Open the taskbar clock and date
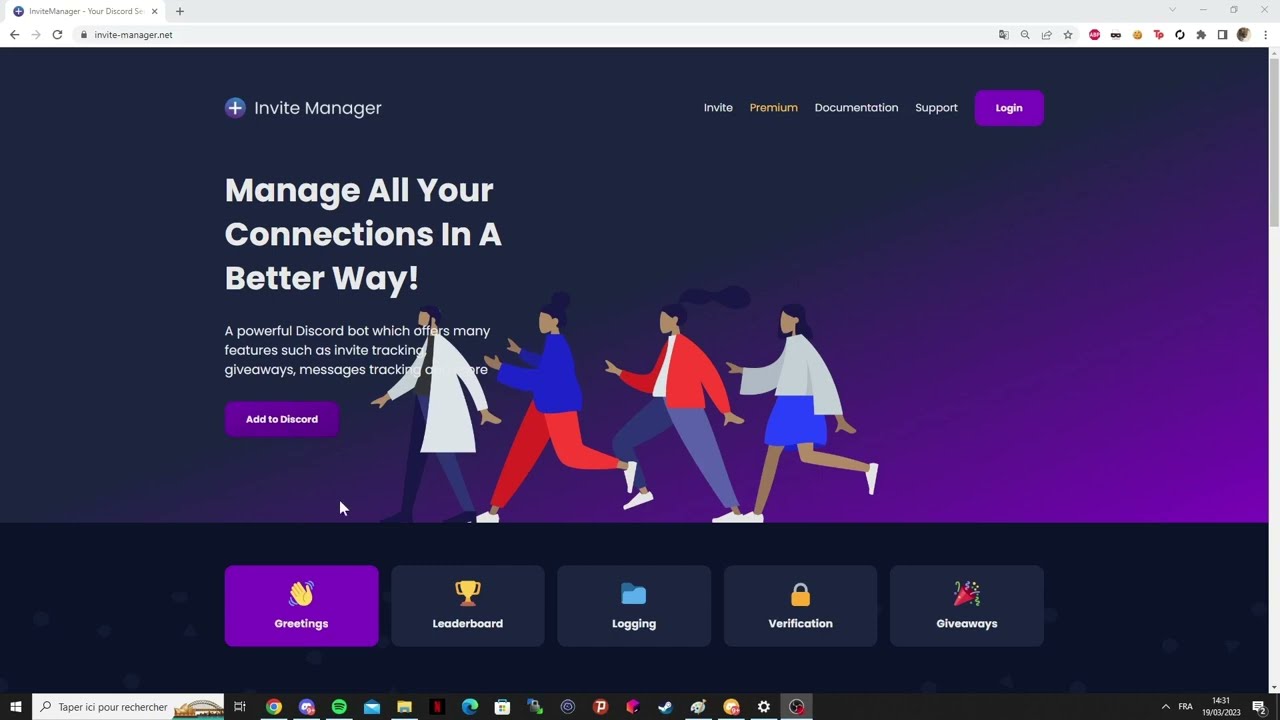The image size is (1280, 720). pyautogui.click(x=1221, y=707)
